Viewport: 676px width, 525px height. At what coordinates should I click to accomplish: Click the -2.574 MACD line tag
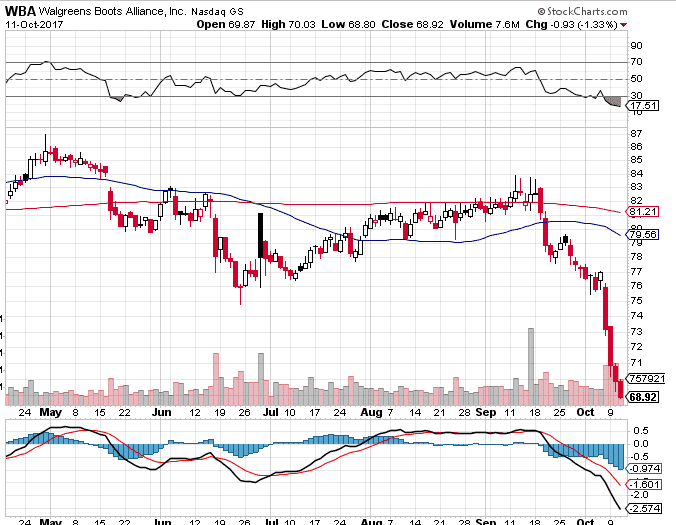click(x=645, y=509)
